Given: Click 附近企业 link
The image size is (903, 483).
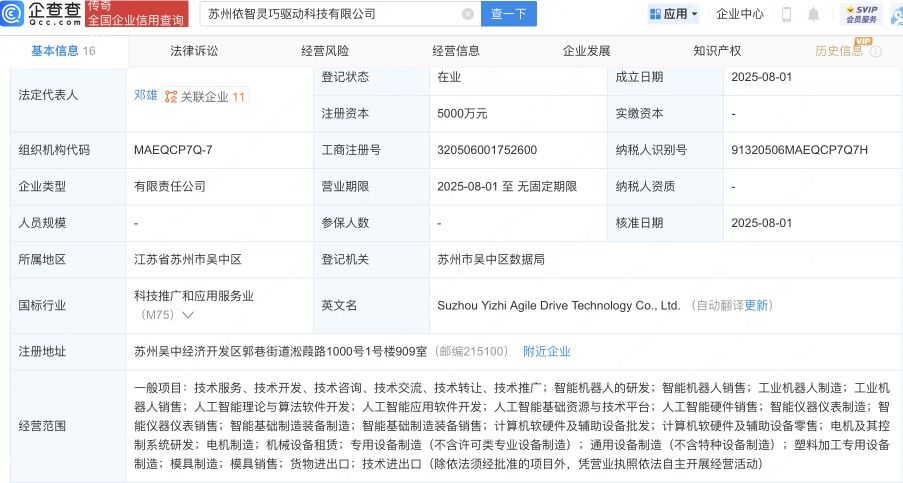Looking at the screenshot, I should tap(547, 351).
